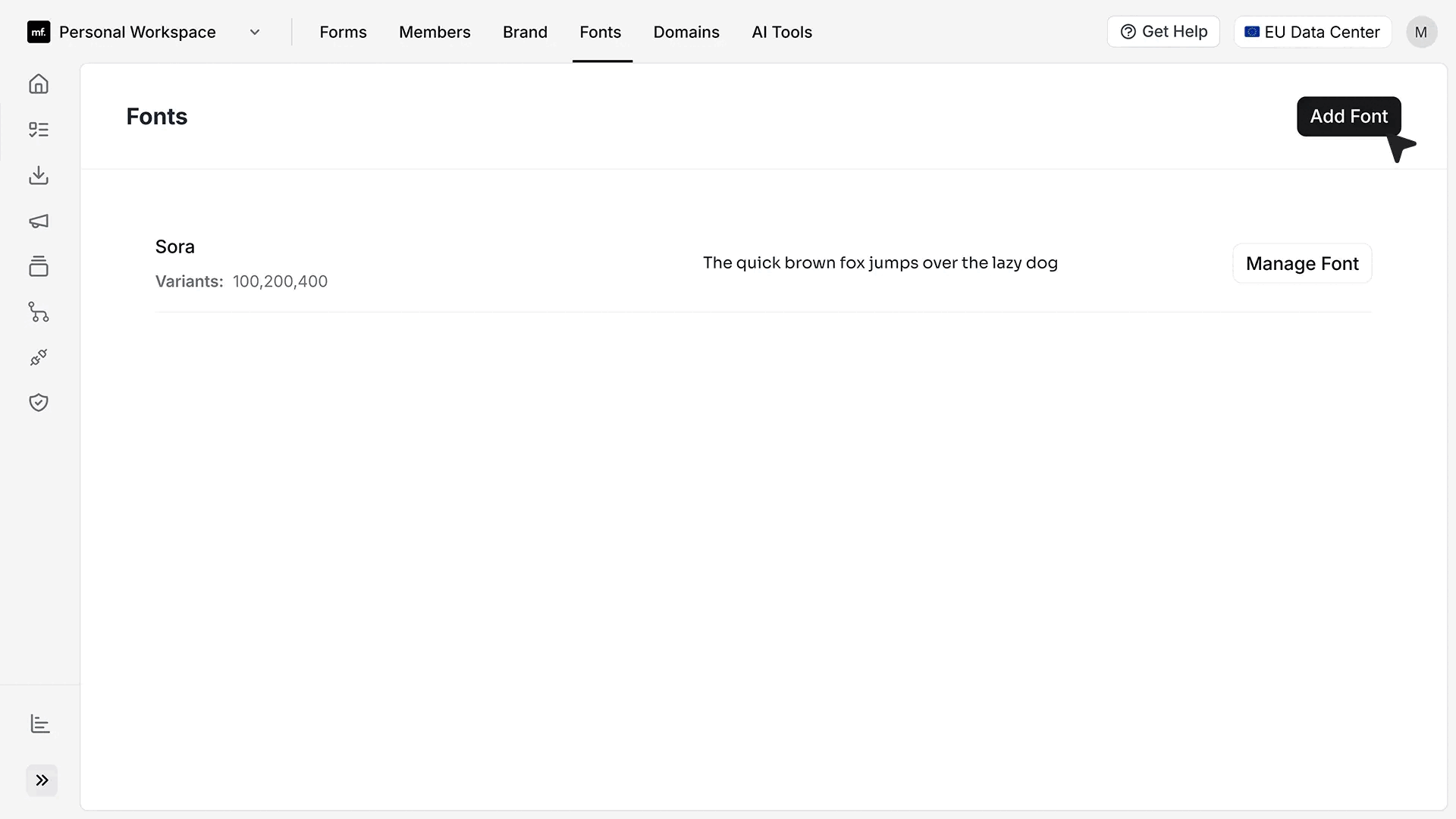Open the megaphone announcements sidebar icon
Viewport: 1456px width, 819px height.
tap(39, 221)
